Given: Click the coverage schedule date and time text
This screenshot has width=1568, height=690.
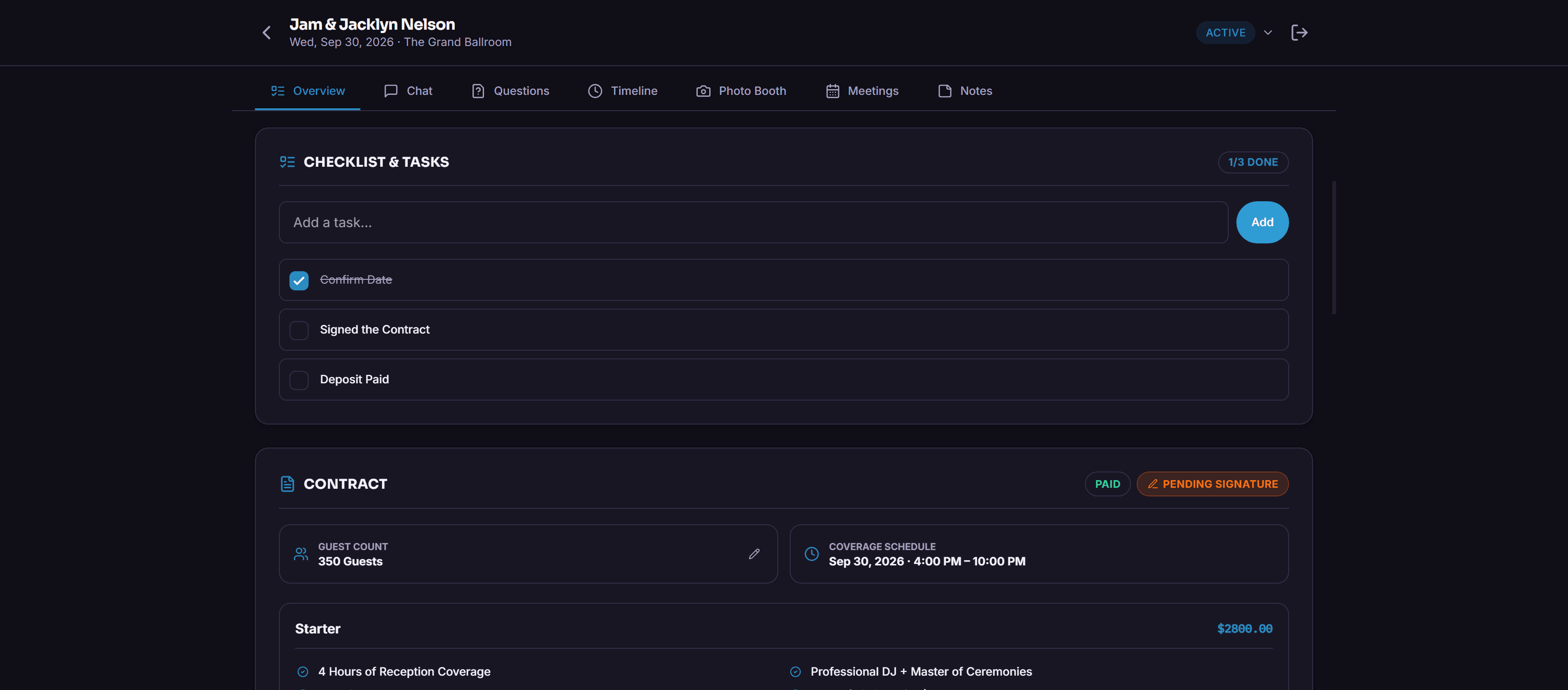Looking at the screenshot, I should coord(927,562).
